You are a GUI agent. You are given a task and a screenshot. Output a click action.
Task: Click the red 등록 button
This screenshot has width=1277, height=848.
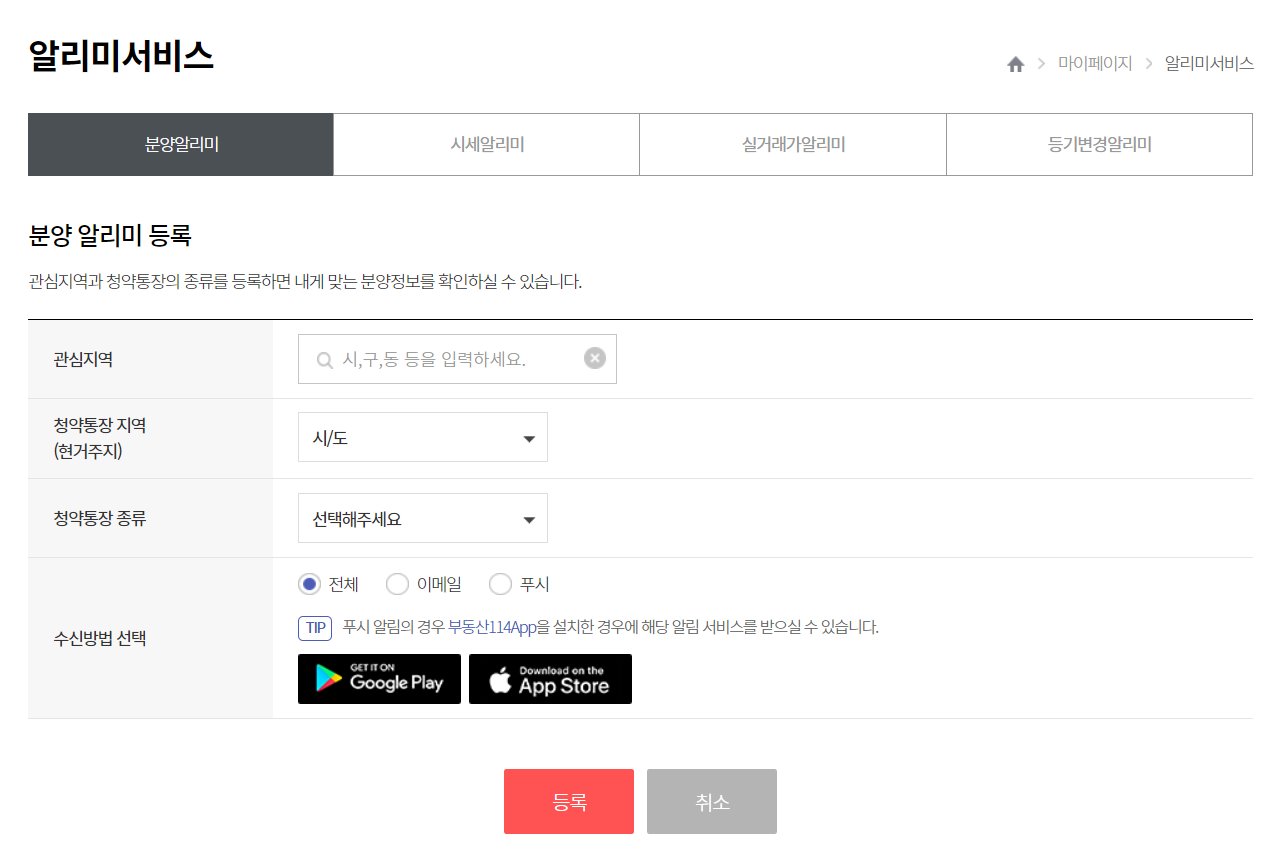coord(568,801)
